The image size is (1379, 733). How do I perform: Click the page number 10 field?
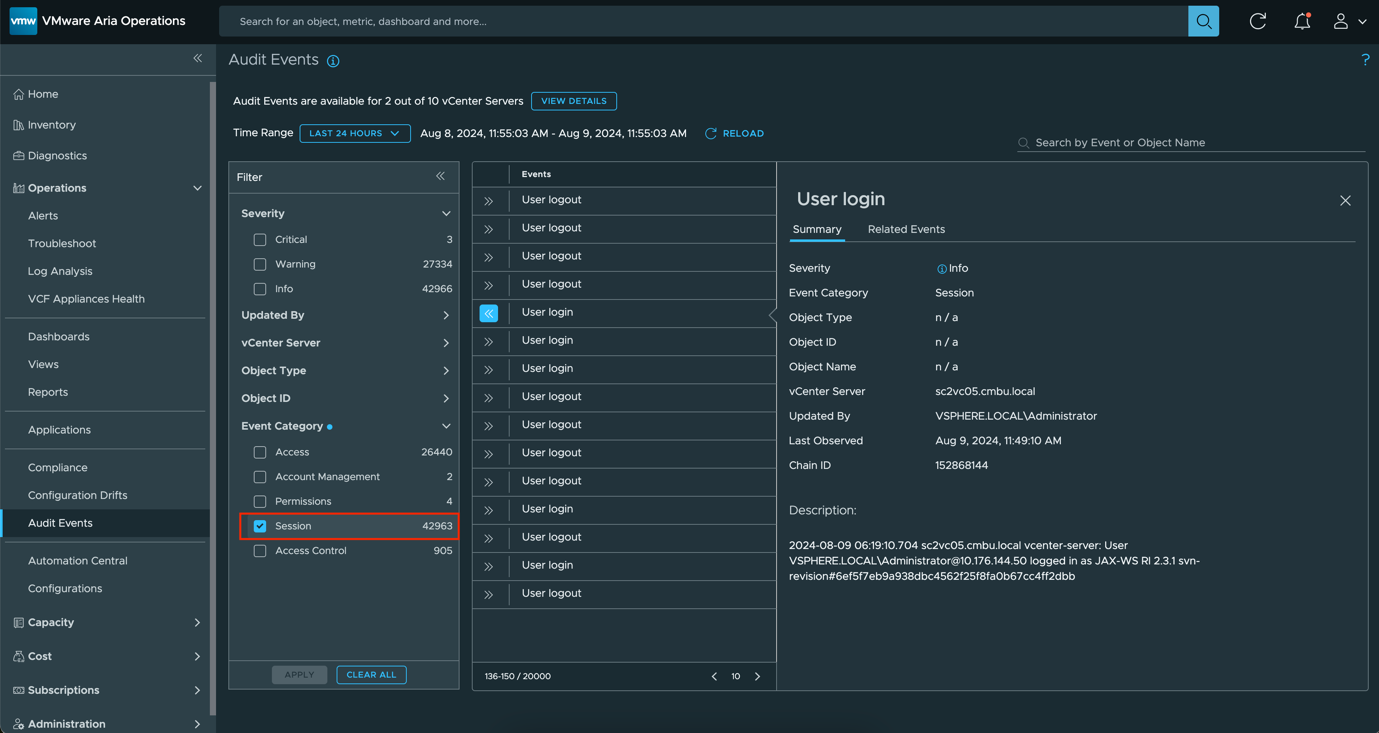click(736, 677)
